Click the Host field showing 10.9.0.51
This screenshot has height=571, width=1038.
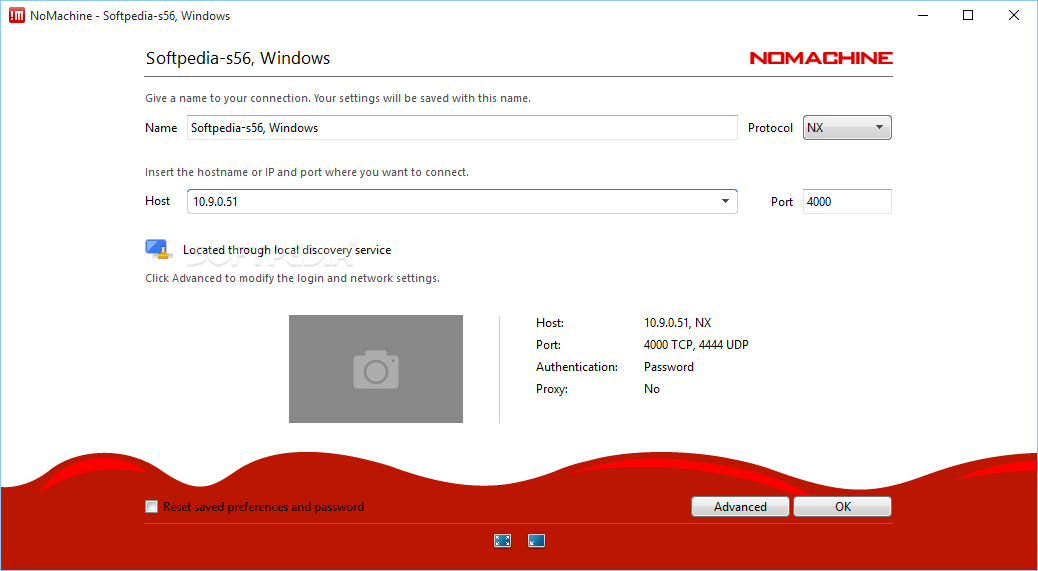point(462,201)
